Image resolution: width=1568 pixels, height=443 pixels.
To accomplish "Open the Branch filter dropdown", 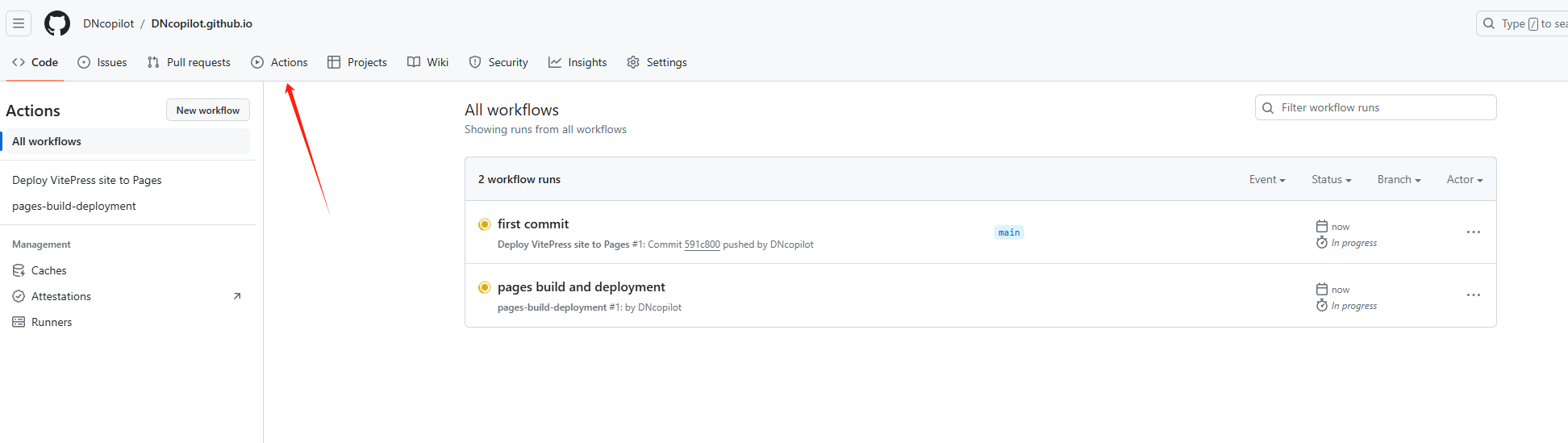I will [1399, 179].
